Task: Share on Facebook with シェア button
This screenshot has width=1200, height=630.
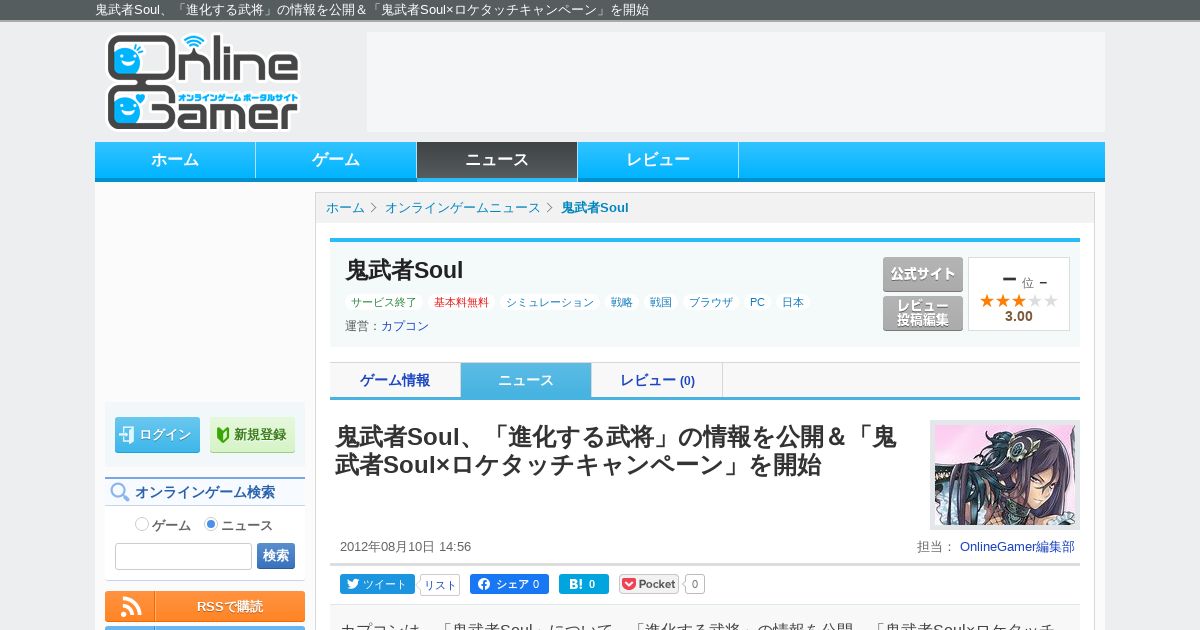Action: pos(509,584)
